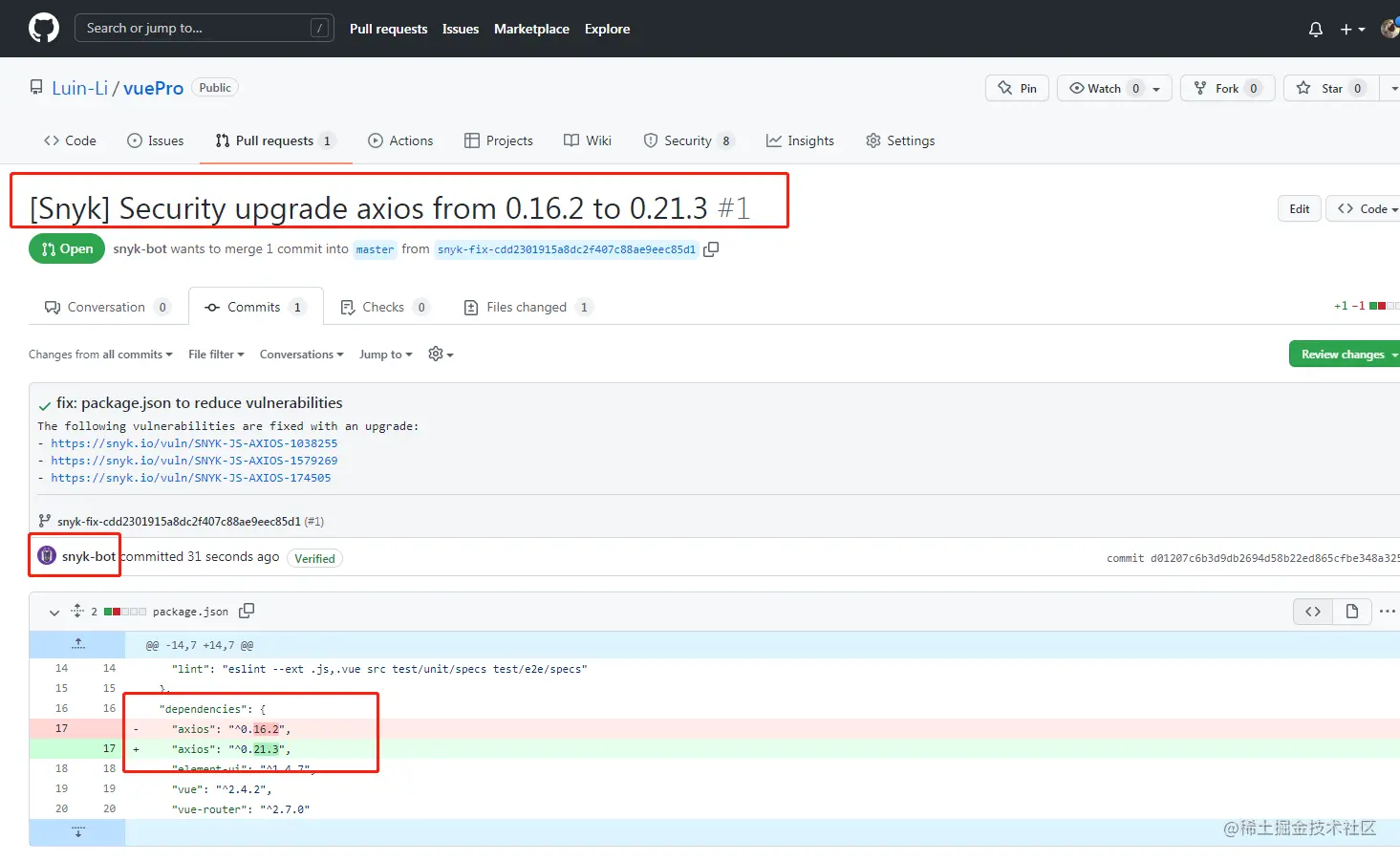Switch to the Conversation tab
This screenshot has height=861, width=1400.
pyautogui.click(x=107, y=307)
